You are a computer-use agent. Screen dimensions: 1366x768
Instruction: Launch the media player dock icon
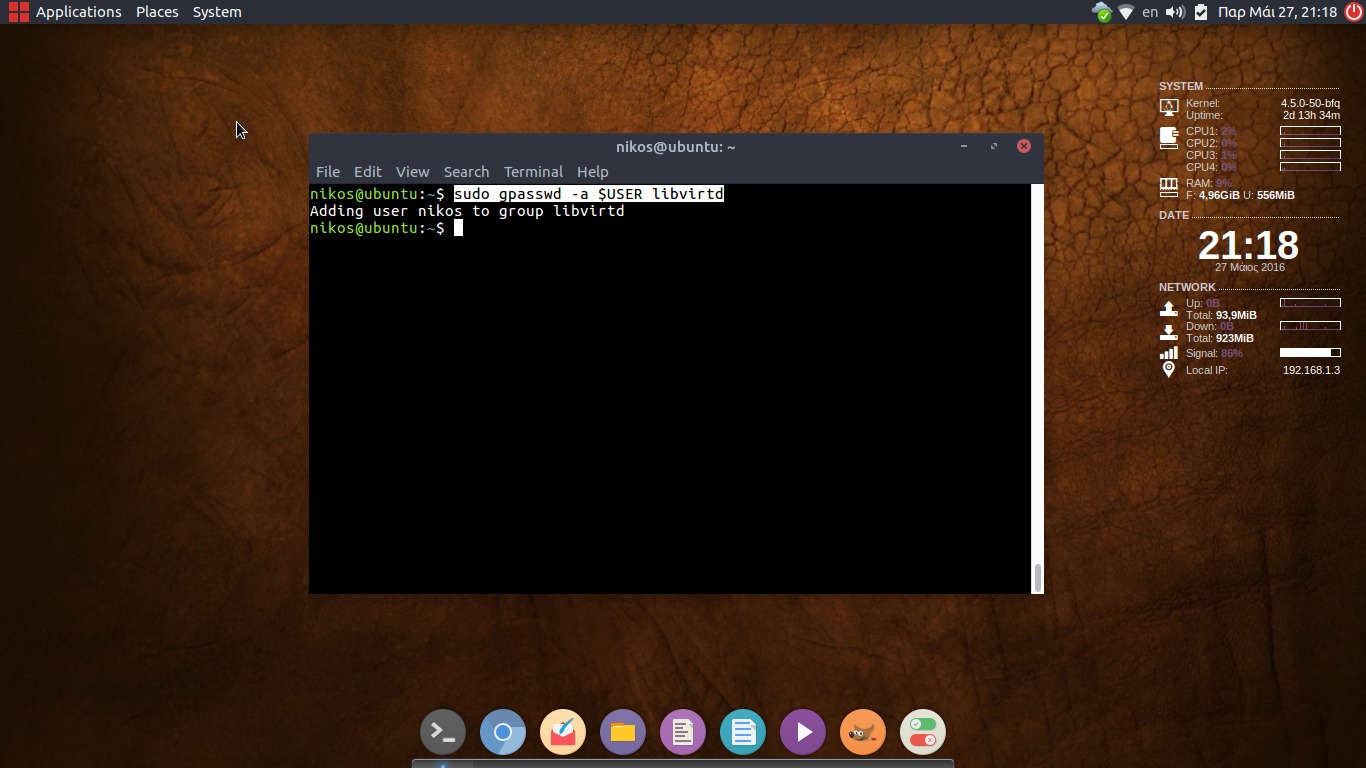(803, 733)
